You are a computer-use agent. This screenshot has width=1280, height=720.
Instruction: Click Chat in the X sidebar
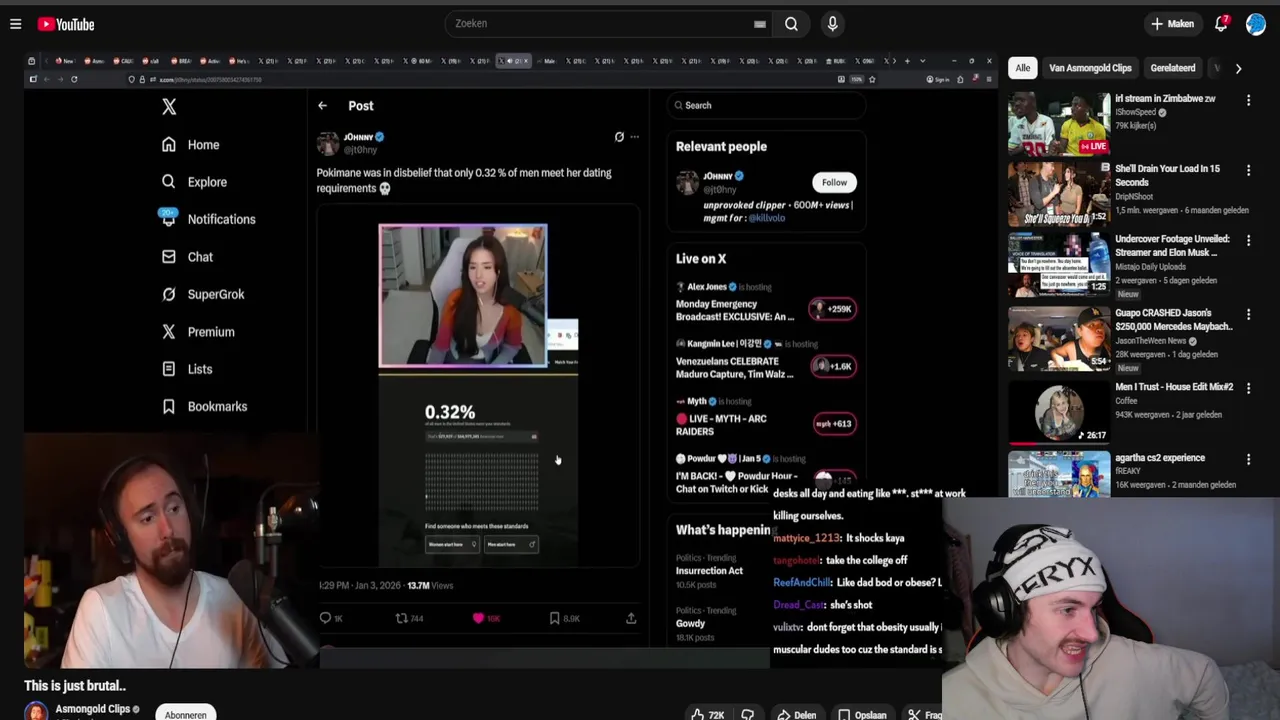pyautogui.click(x=188, y=257)
